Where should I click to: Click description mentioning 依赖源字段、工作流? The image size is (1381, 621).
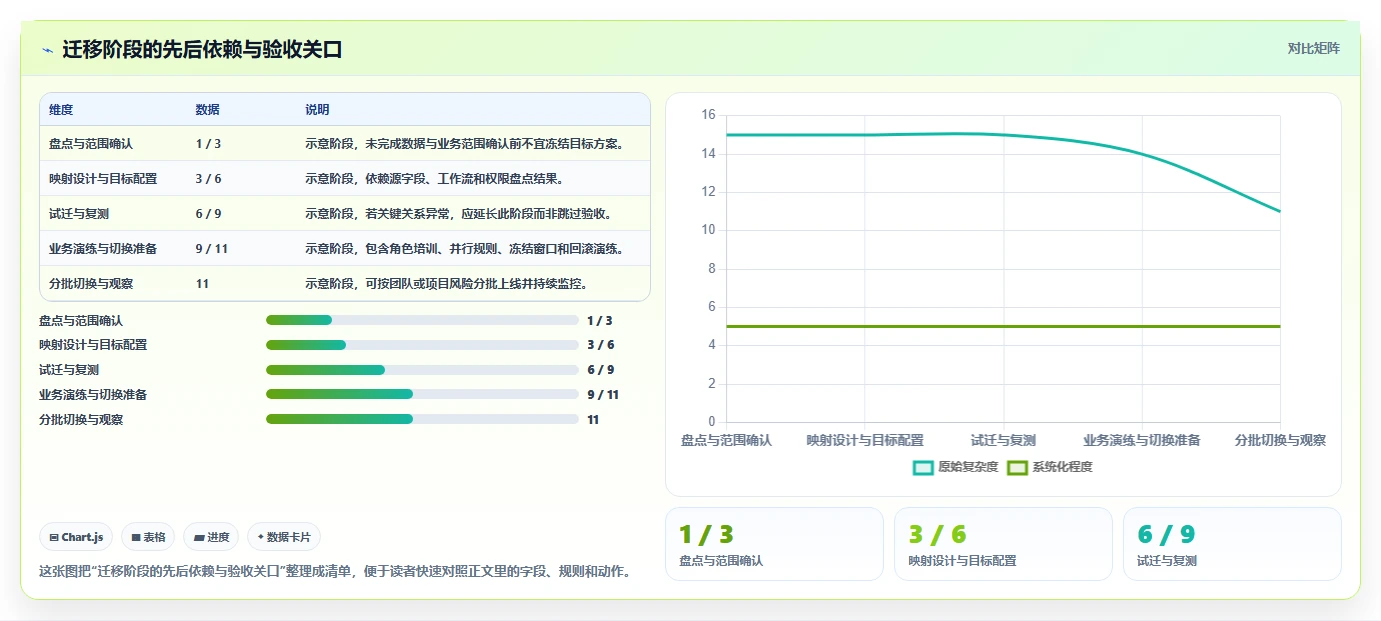(435, 179)
